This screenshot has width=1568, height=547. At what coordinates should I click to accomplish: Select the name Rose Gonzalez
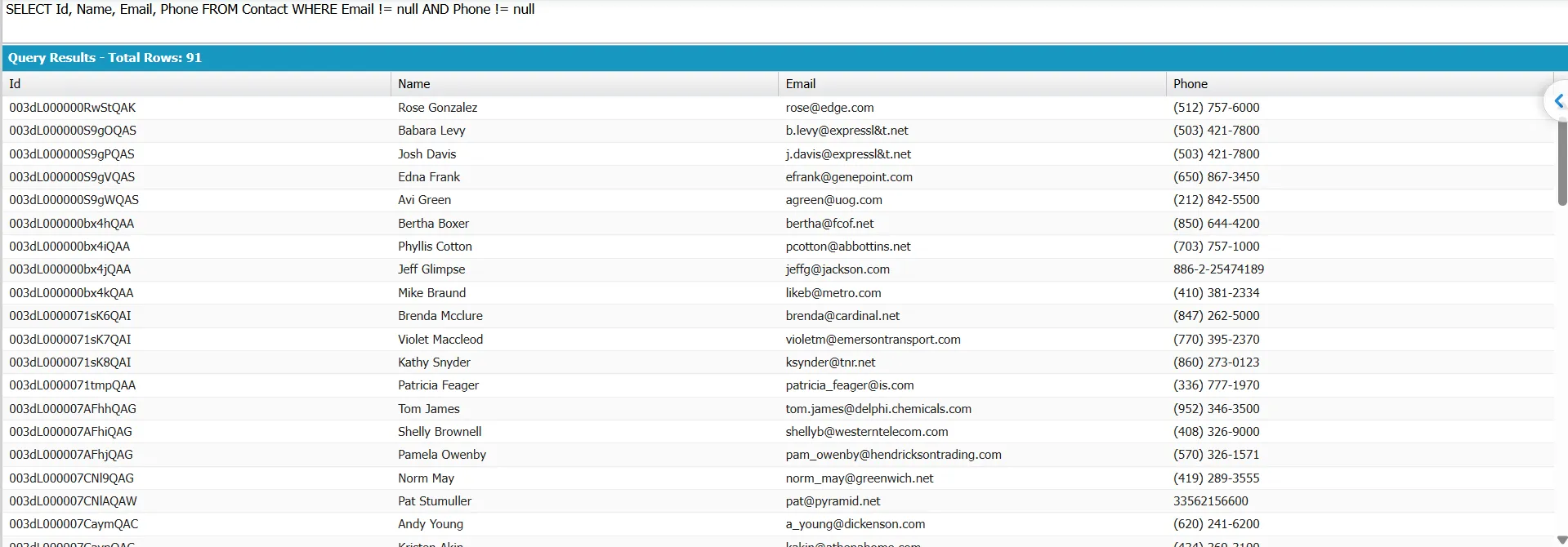pos(437,108)
